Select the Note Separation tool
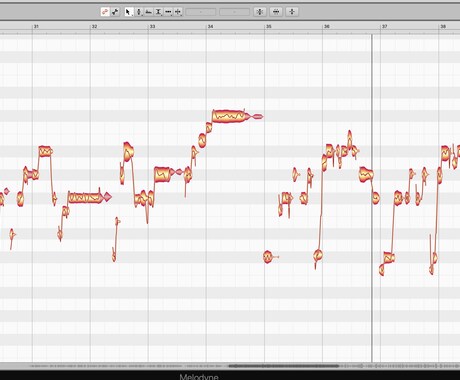Screen dimensions: 460x380 pyautogui.click(x=178, y=12)
